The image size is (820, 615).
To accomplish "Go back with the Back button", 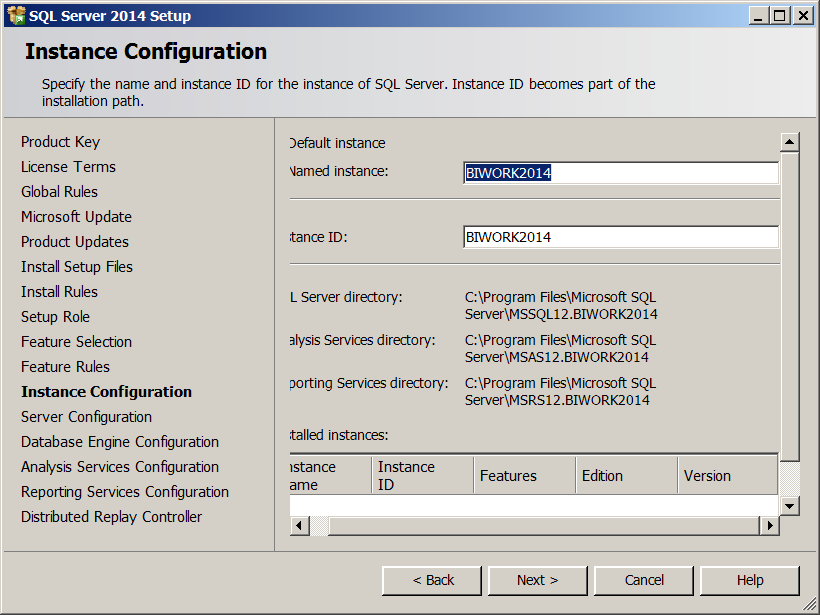I will tap(433, 580).
